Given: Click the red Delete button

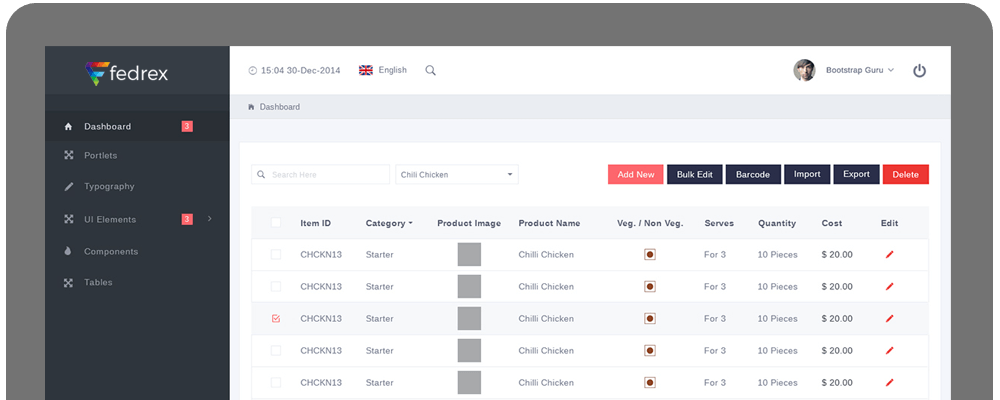Looking at the screenshot, I should pos(906,175).
